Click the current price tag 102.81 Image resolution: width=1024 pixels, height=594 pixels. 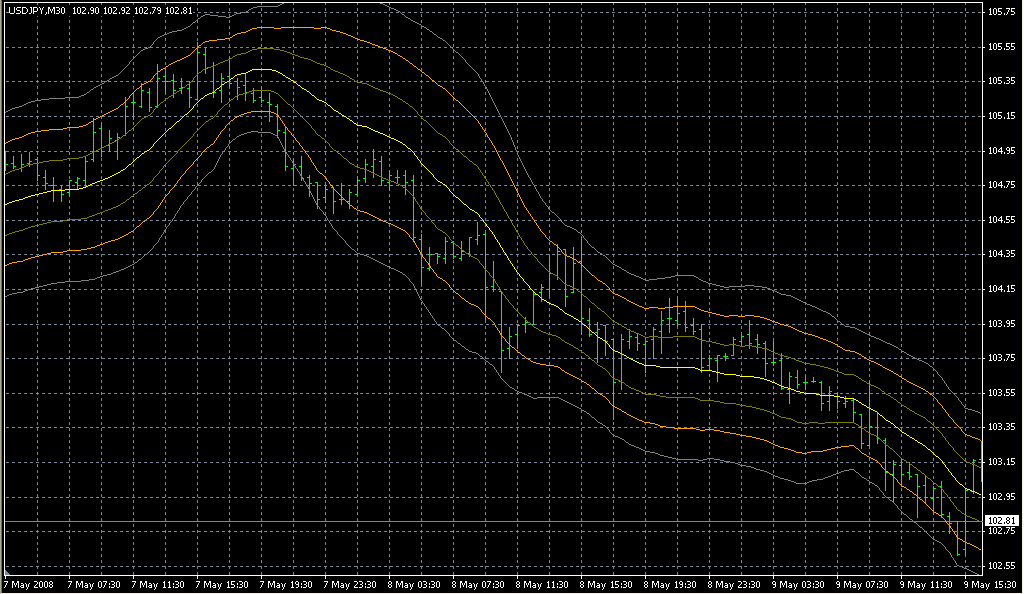[1002, 521]
